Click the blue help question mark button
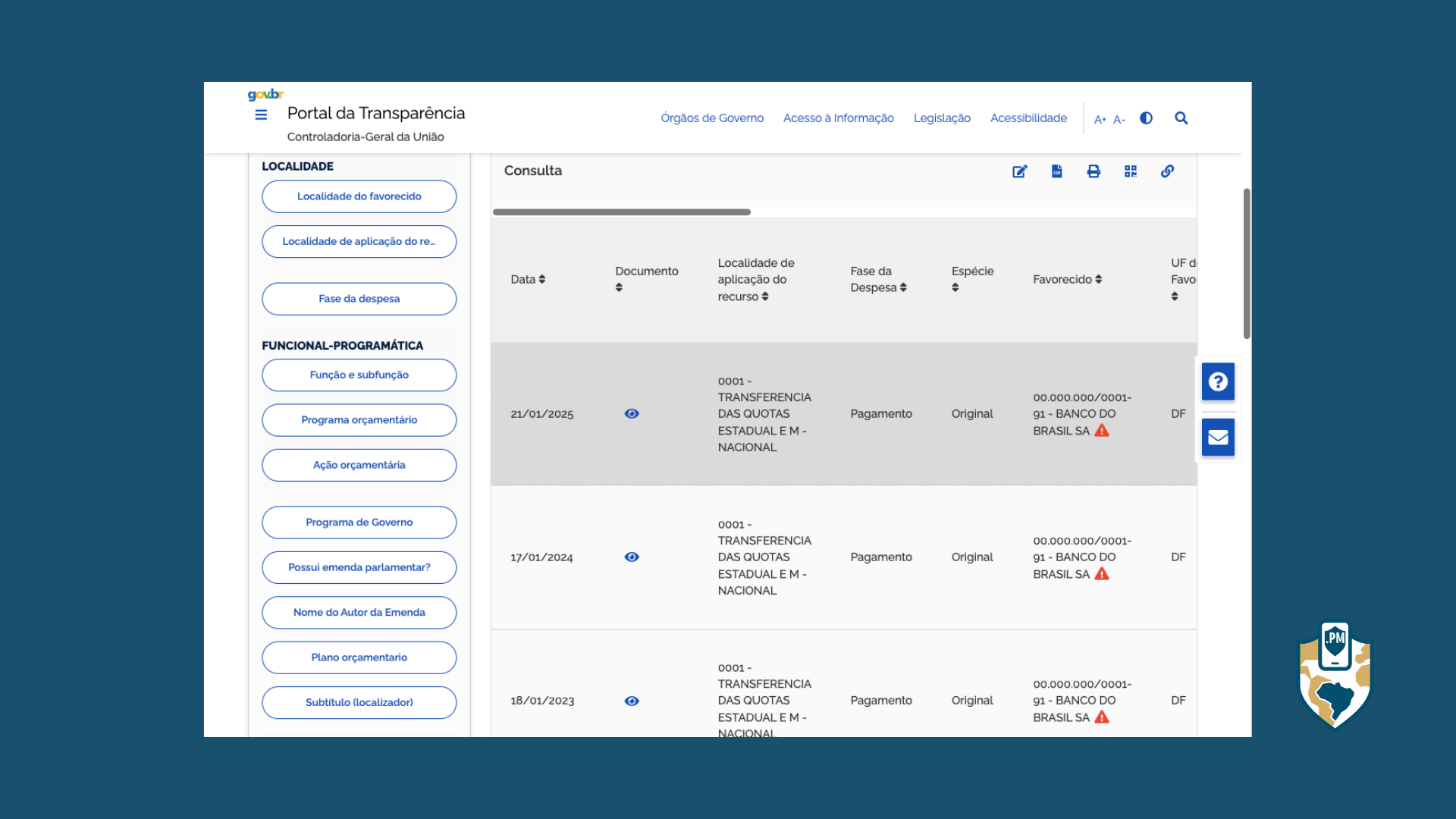Screen dimensions: 1456x819 coord(1218,381)
